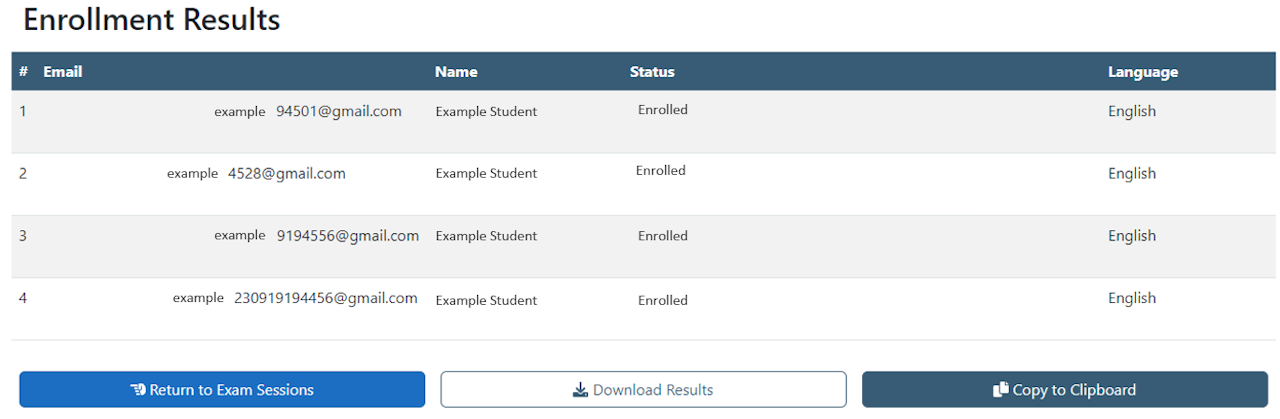The image size is (1280, 419).
Task: Click Enrolled status in row 1
Action: click(663, 110)
